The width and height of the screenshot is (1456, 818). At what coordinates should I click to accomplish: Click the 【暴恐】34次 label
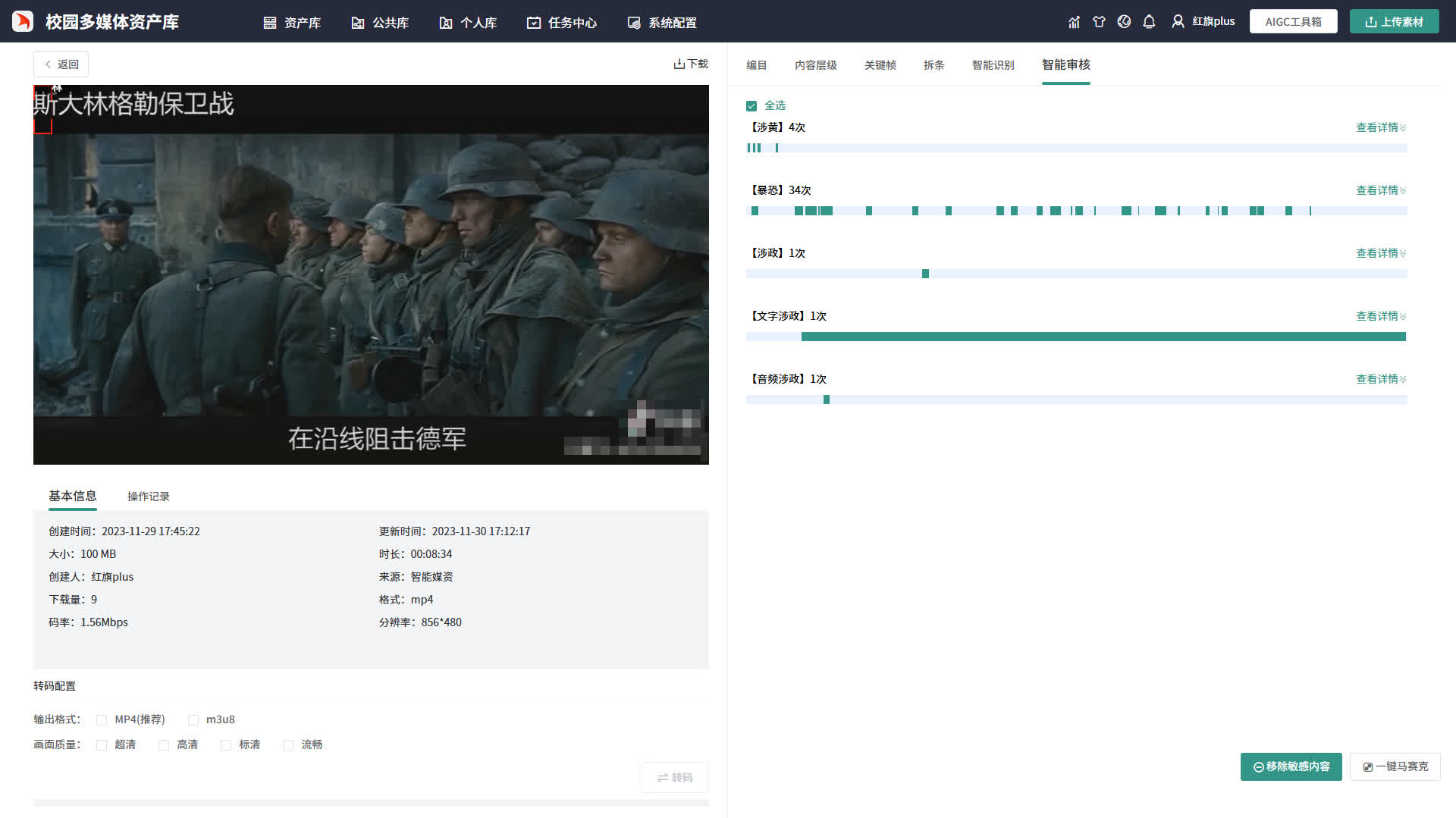click(x=781, y=190)
